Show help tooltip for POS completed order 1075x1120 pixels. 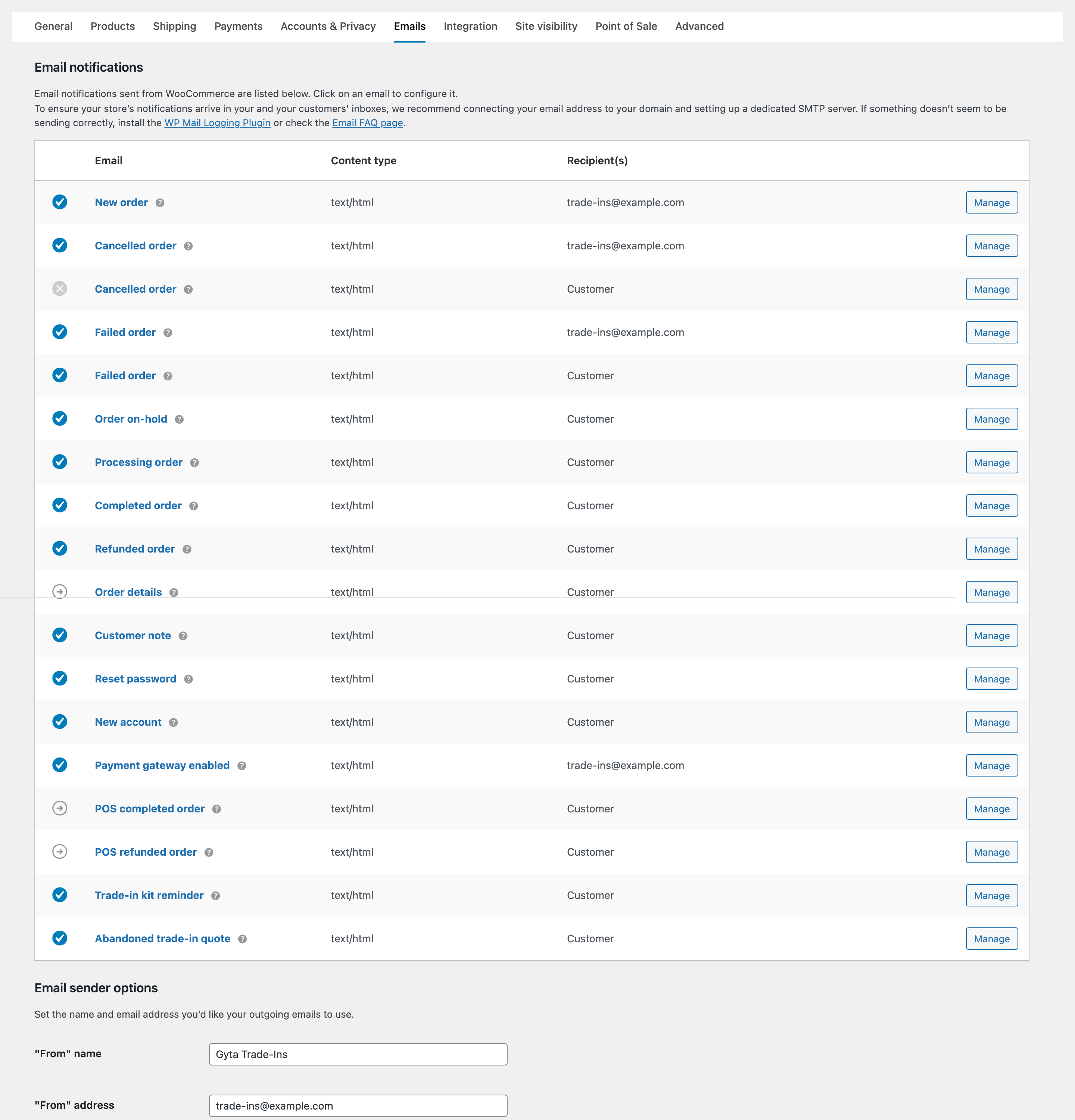[216, 809]
